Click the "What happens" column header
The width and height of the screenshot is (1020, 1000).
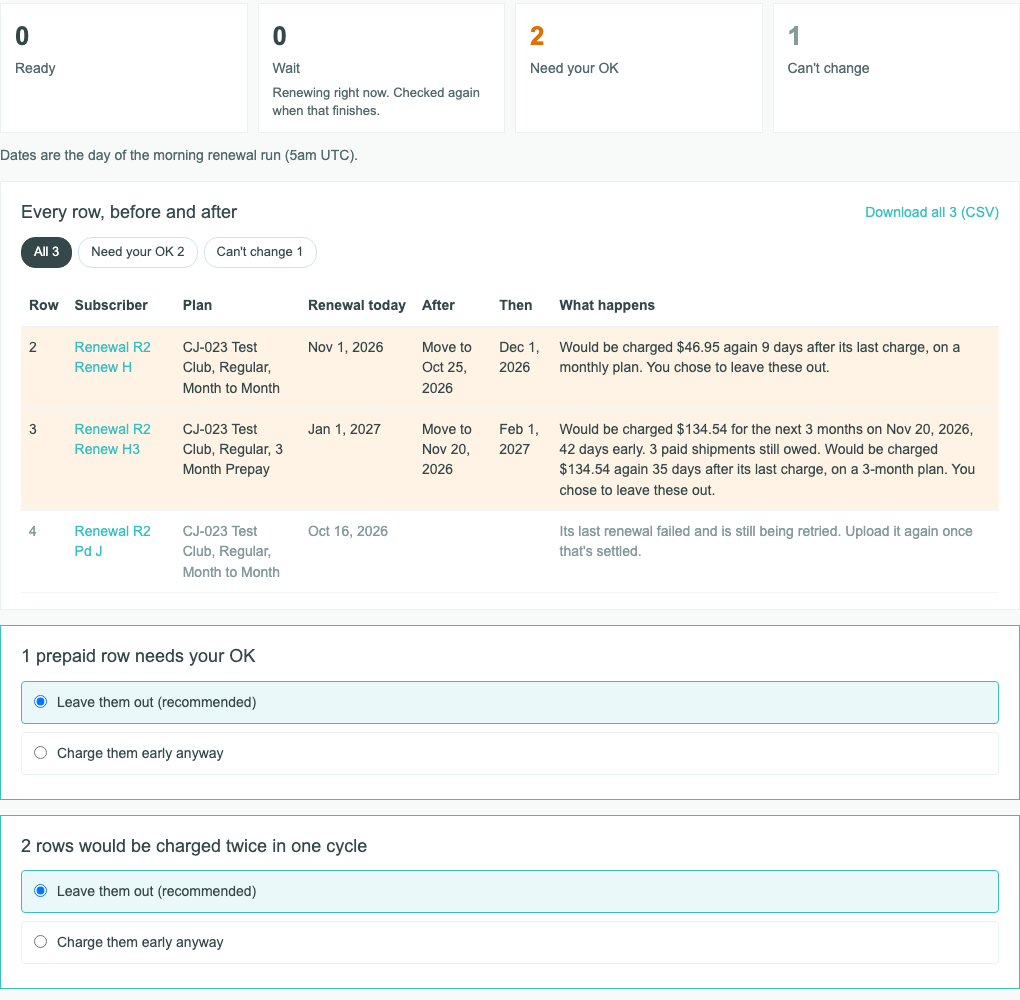[x=607, y=305]
